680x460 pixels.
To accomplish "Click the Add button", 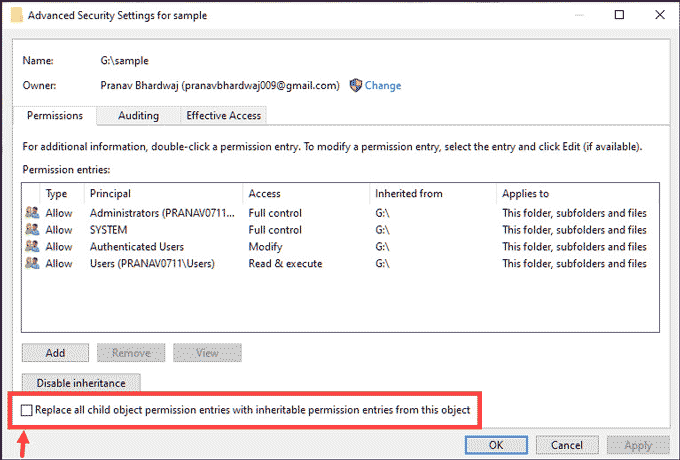I will pos(56,353).
